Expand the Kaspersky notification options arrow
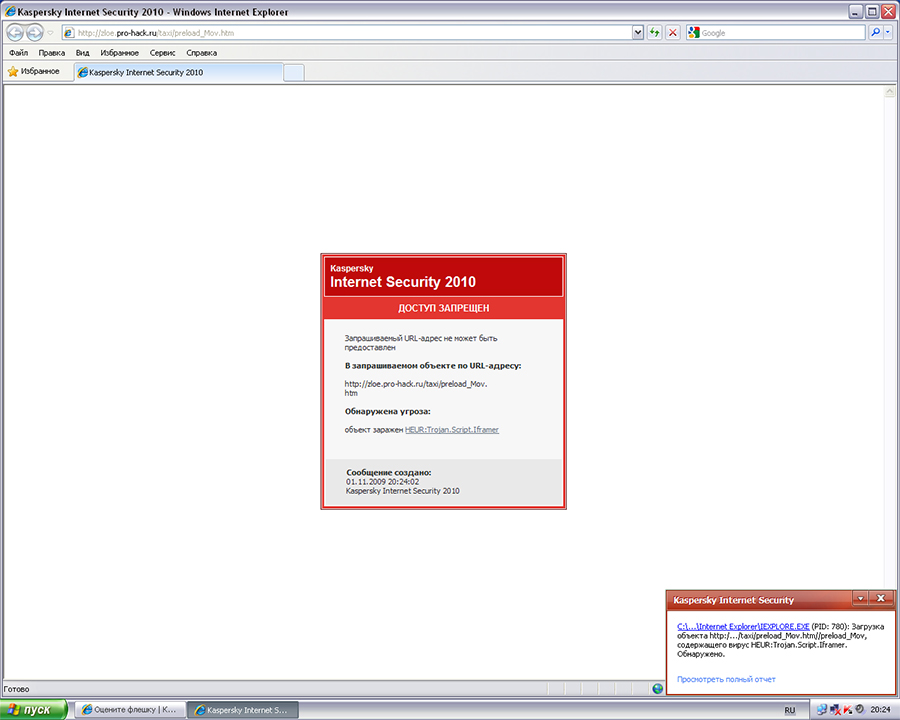This screenshot has height=720, width=900. (x=859, y=598)
